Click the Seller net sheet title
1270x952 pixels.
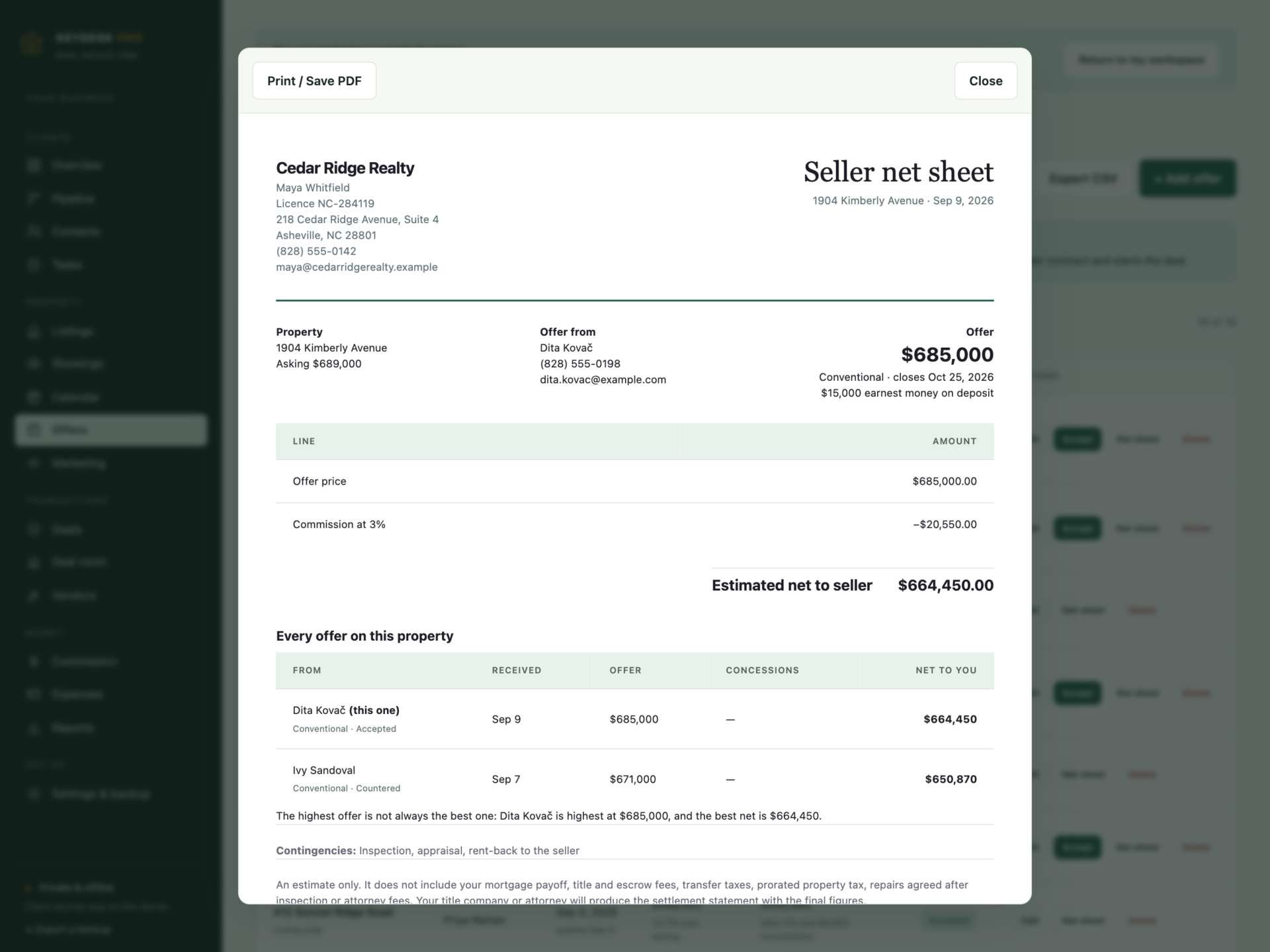pyautogui.click(x=898, y=172)
